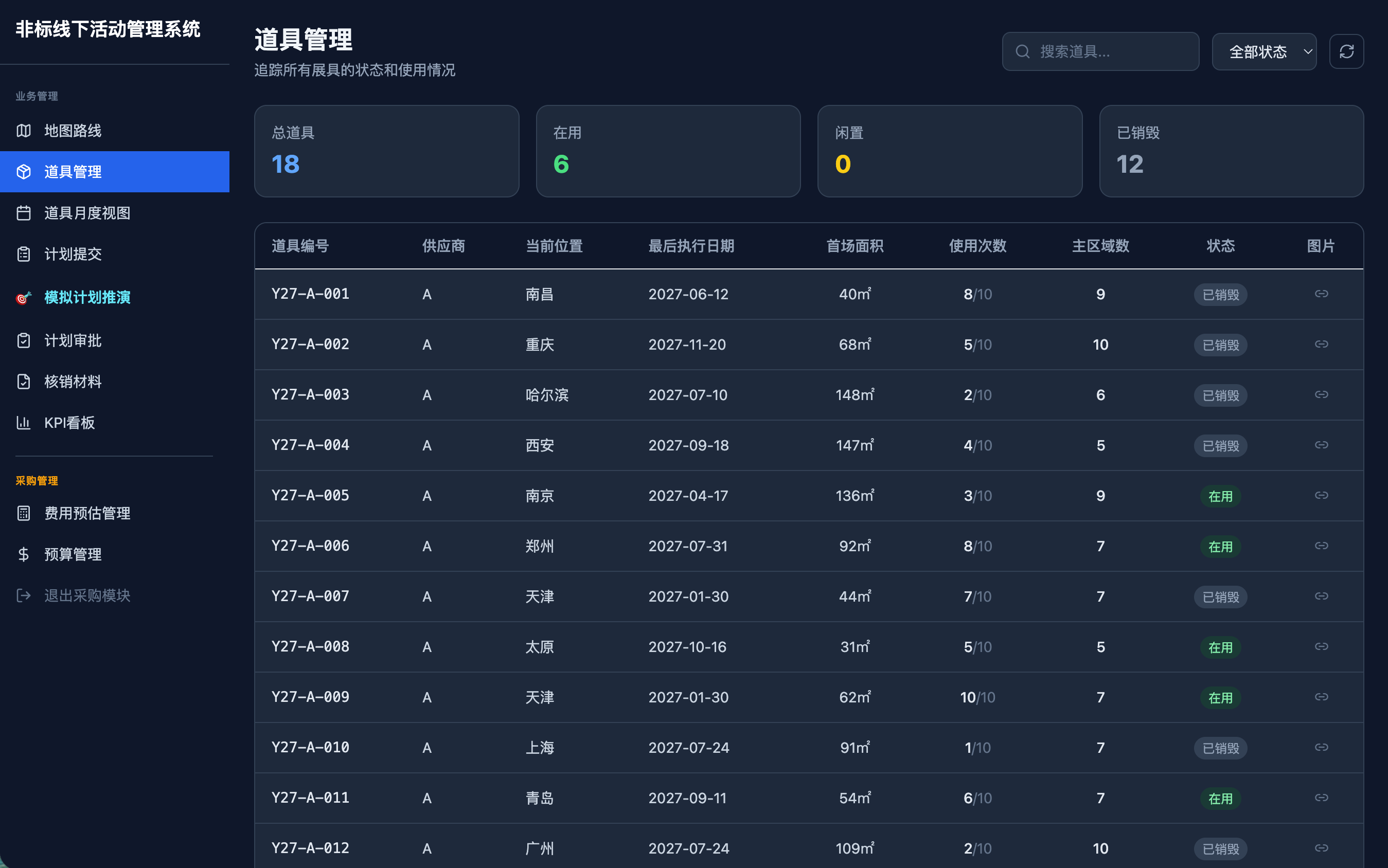Click the bar chart icon beside KPI看板

(24, 423)
